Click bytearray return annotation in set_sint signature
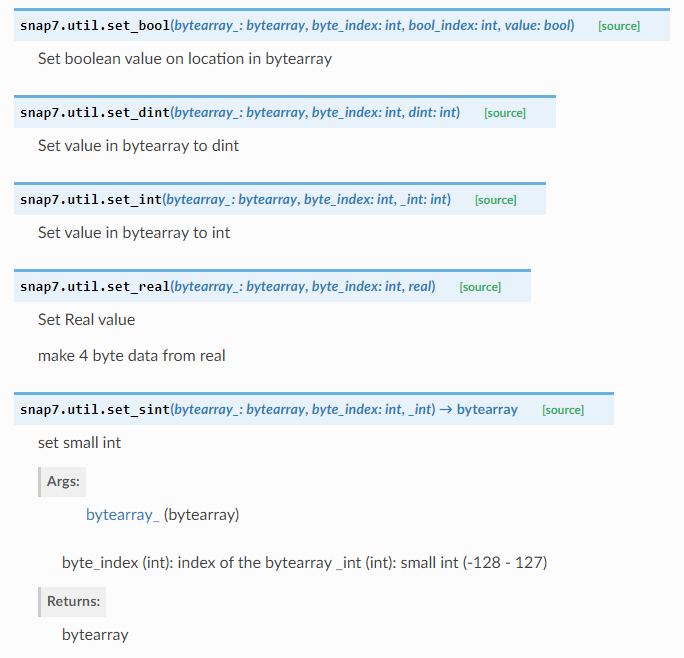The width and height of the screenshot is (684, 658). coord(487,409)
